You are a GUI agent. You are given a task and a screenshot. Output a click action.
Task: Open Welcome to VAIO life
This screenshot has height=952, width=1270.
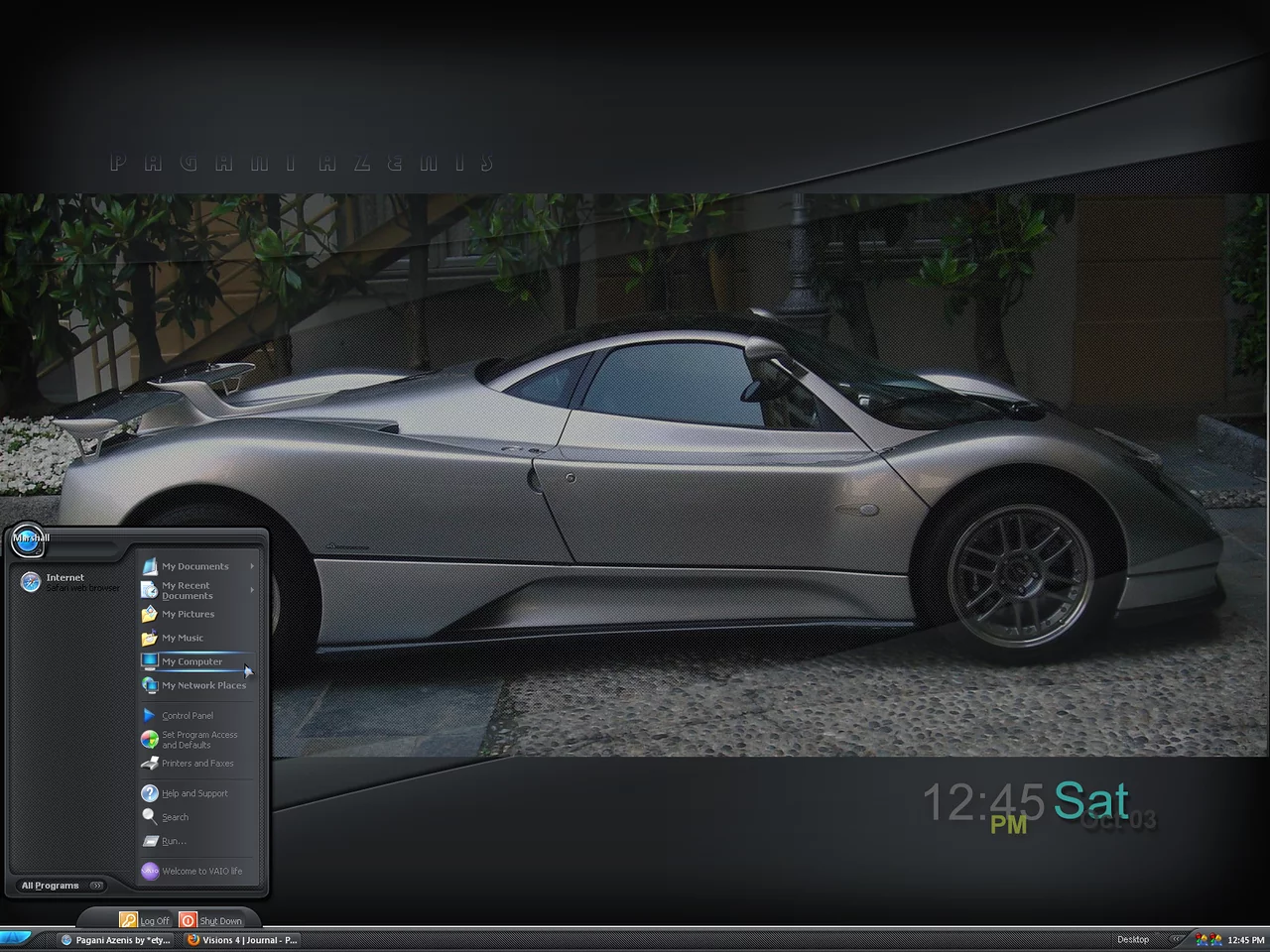pyautogui.click(x=201, y=872)
